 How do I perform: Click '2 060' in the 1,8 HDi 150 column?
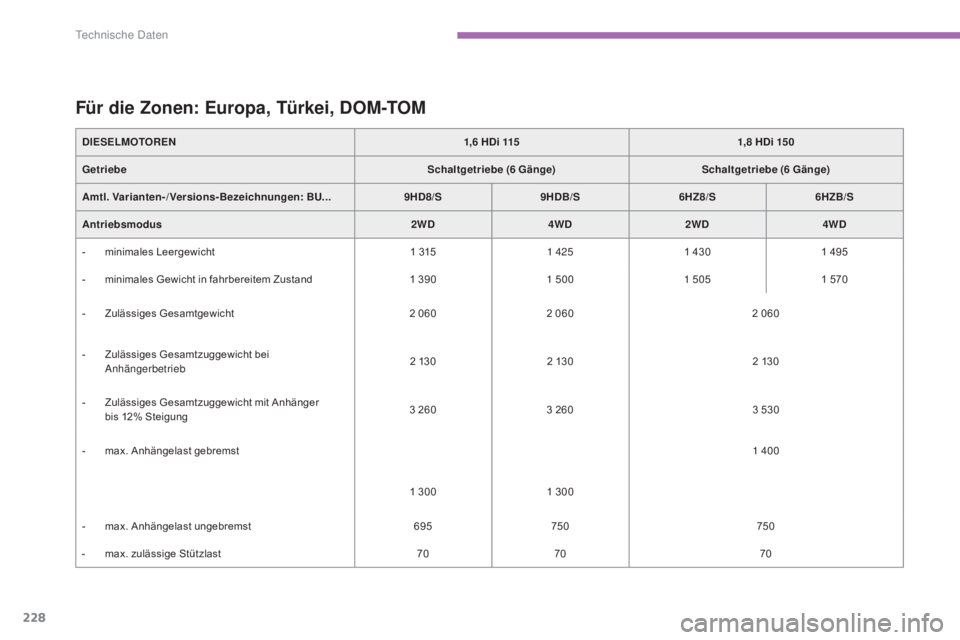(766, 314)
